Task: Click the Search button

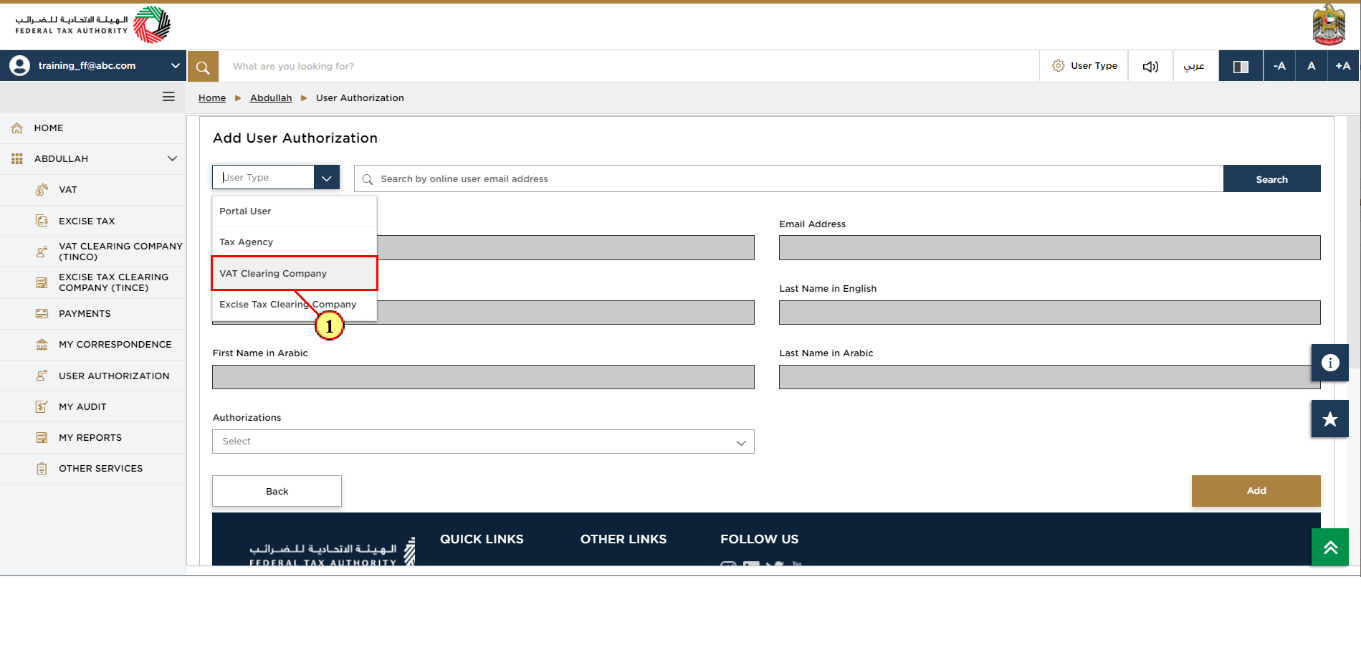Action: coord(1271,179)
